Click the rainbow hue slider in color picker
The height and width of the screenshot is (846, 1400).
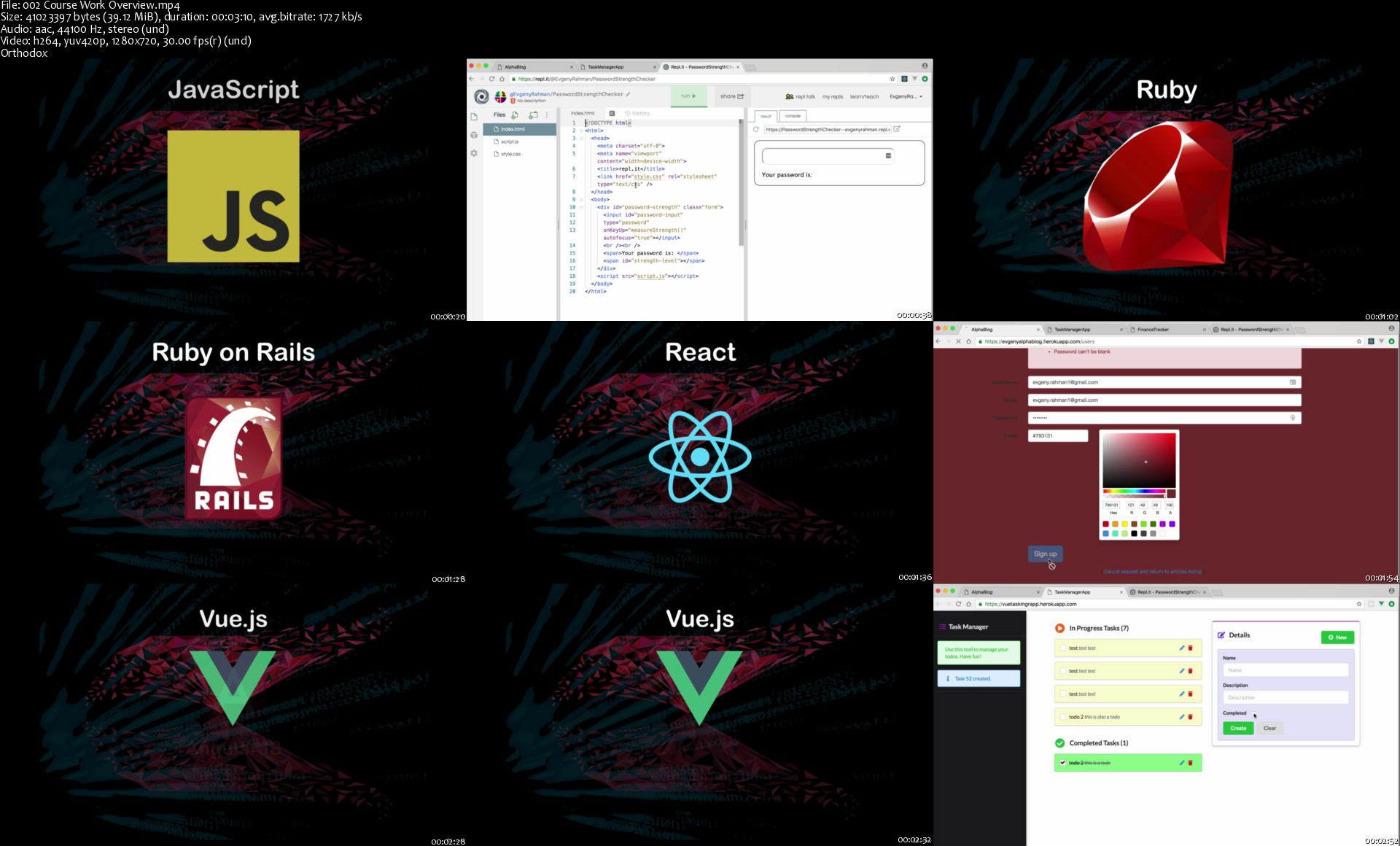1134,491
